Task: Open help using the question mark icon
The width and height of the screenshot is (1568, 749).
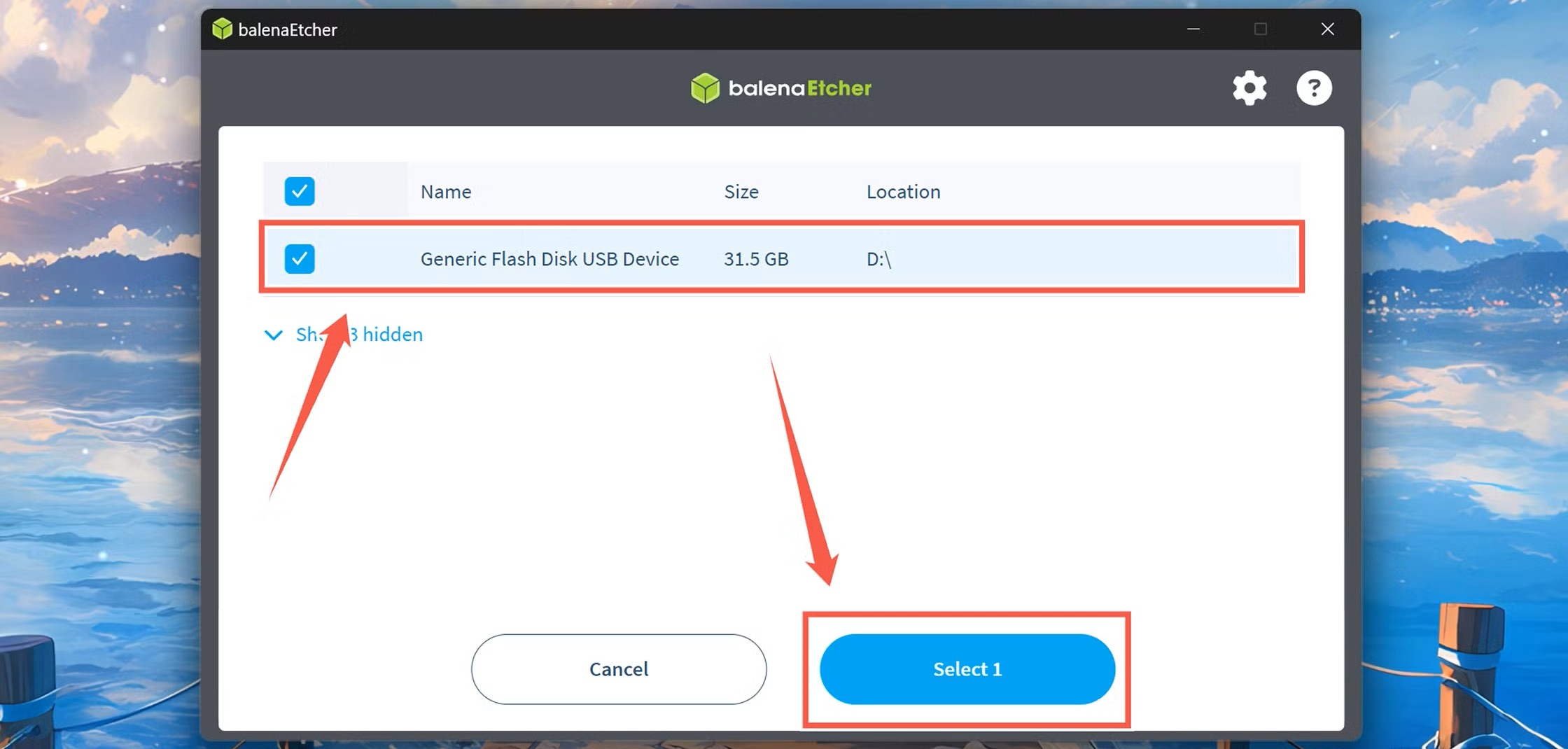Action: coord(1315,87)
